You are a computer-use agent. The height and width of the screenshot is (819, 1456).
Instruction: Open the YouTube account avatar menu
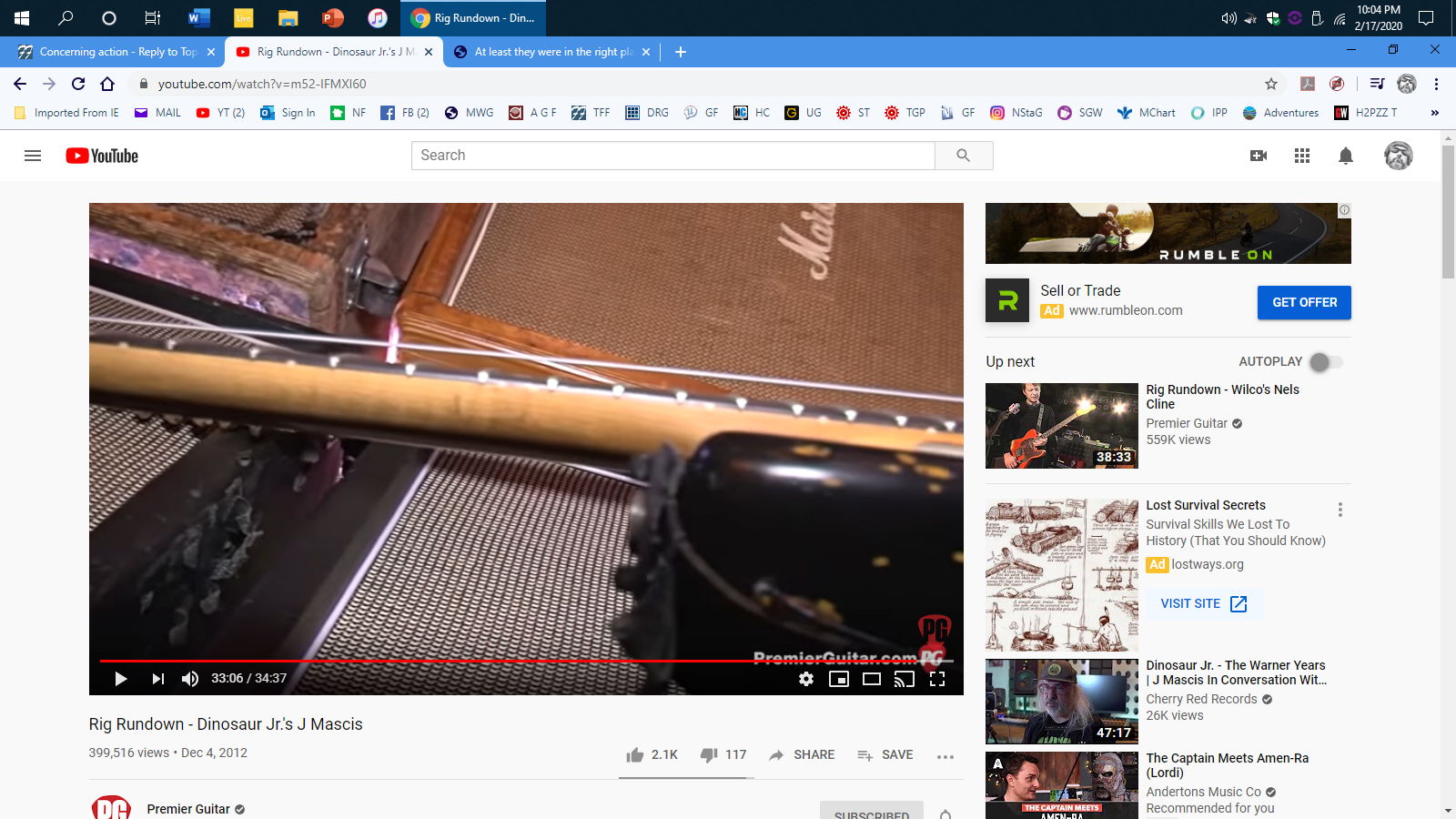1399,156
